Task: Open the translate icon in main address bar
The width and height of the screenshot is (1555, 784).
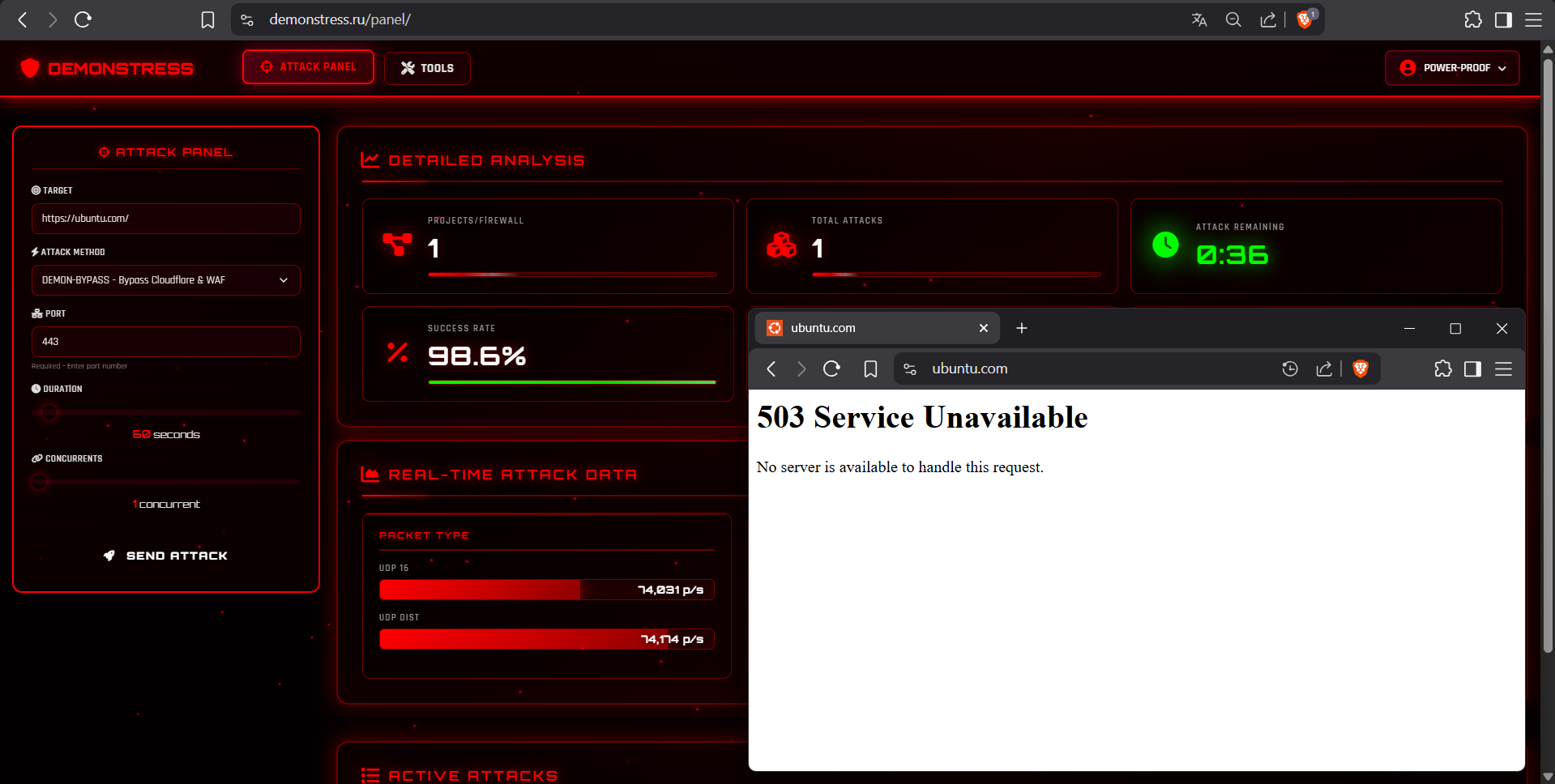Action: [x=1199, y=19]
